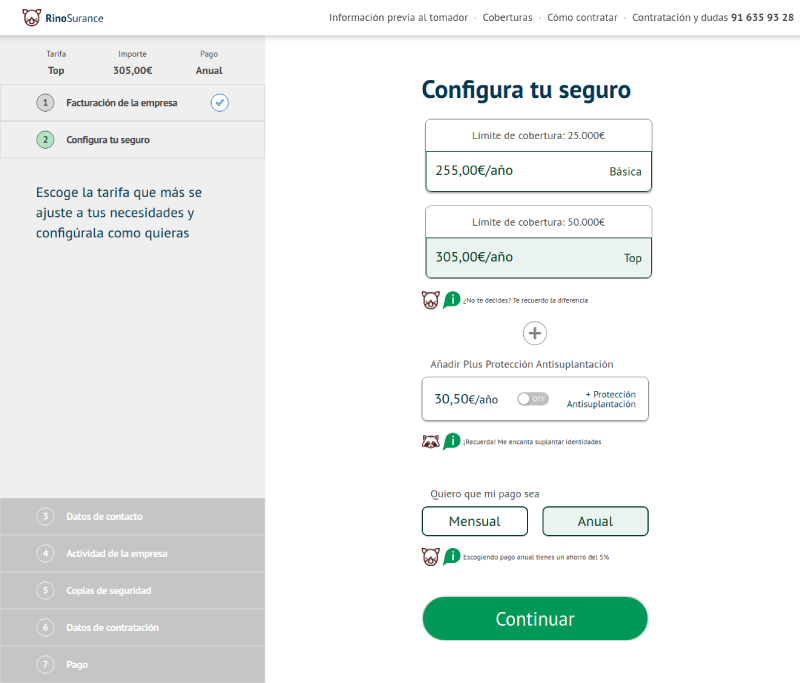
Task: Choose Anual payment option
Action: [x=595, y=521]
